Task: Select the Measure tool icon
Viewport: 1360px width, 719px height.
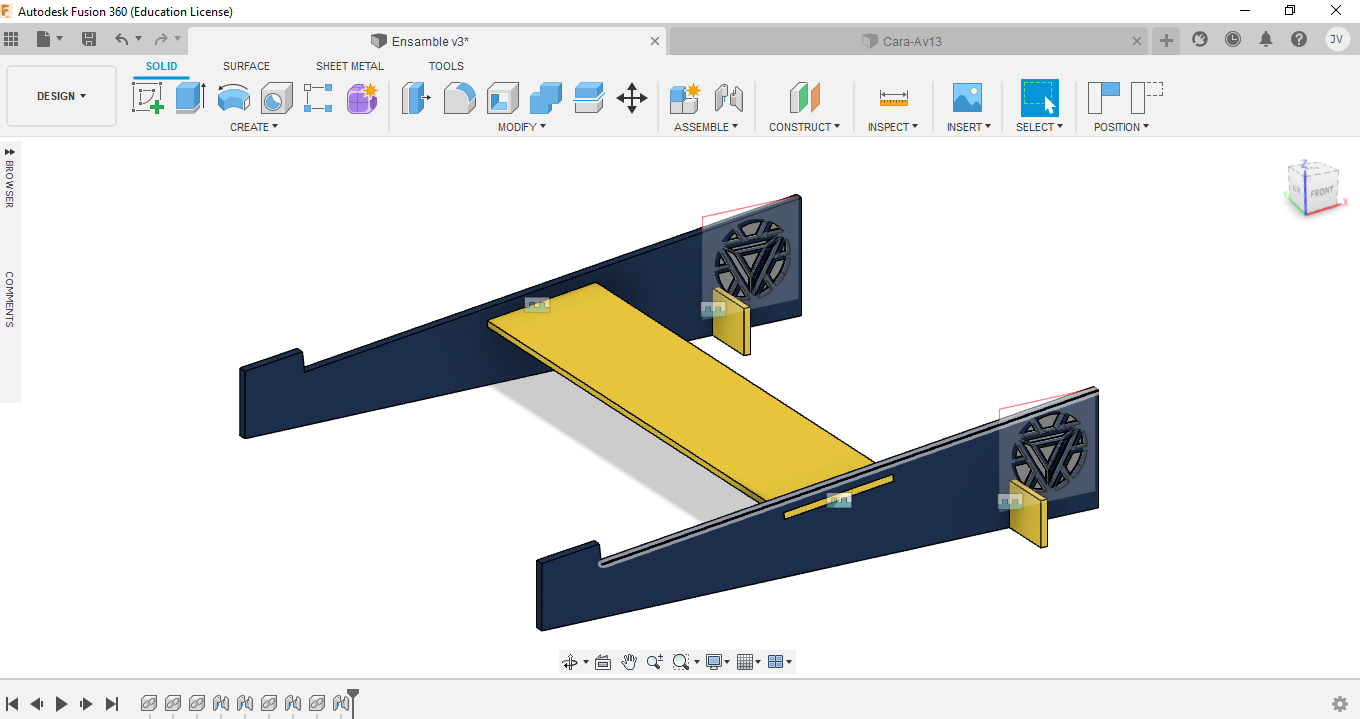Action: coord(893,98)
